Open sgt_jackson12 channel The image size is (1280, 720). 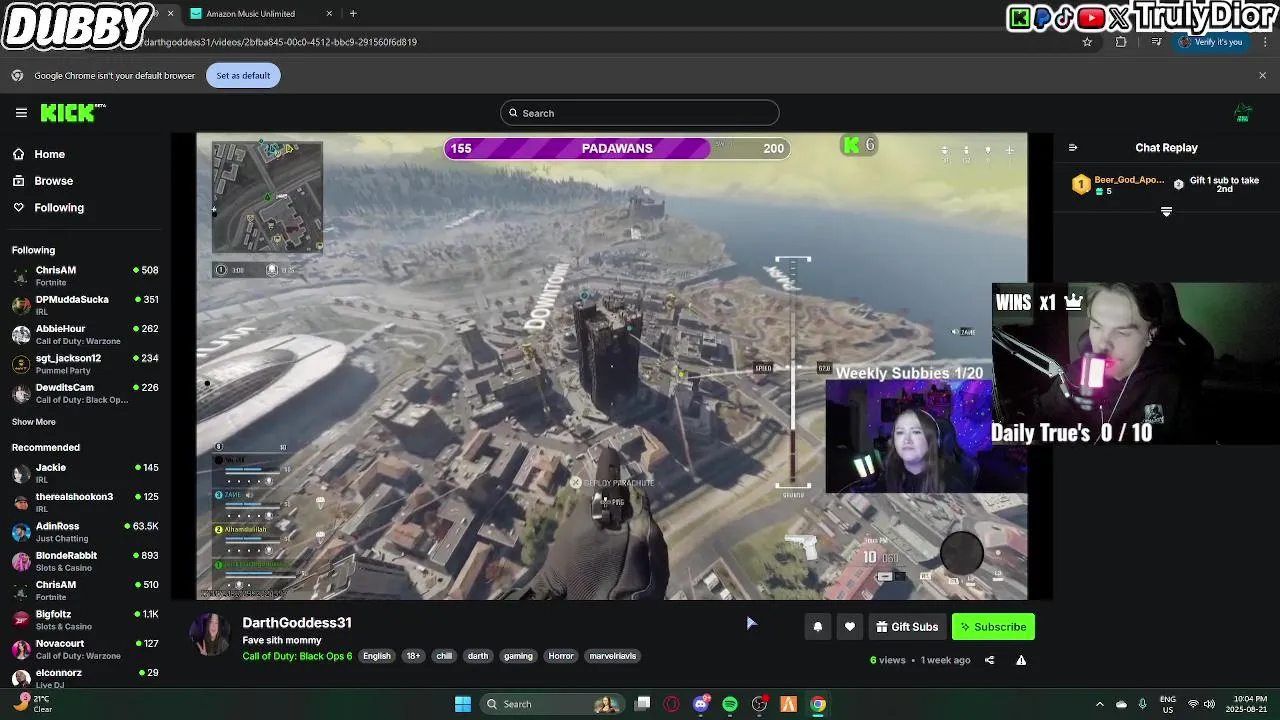85,364
